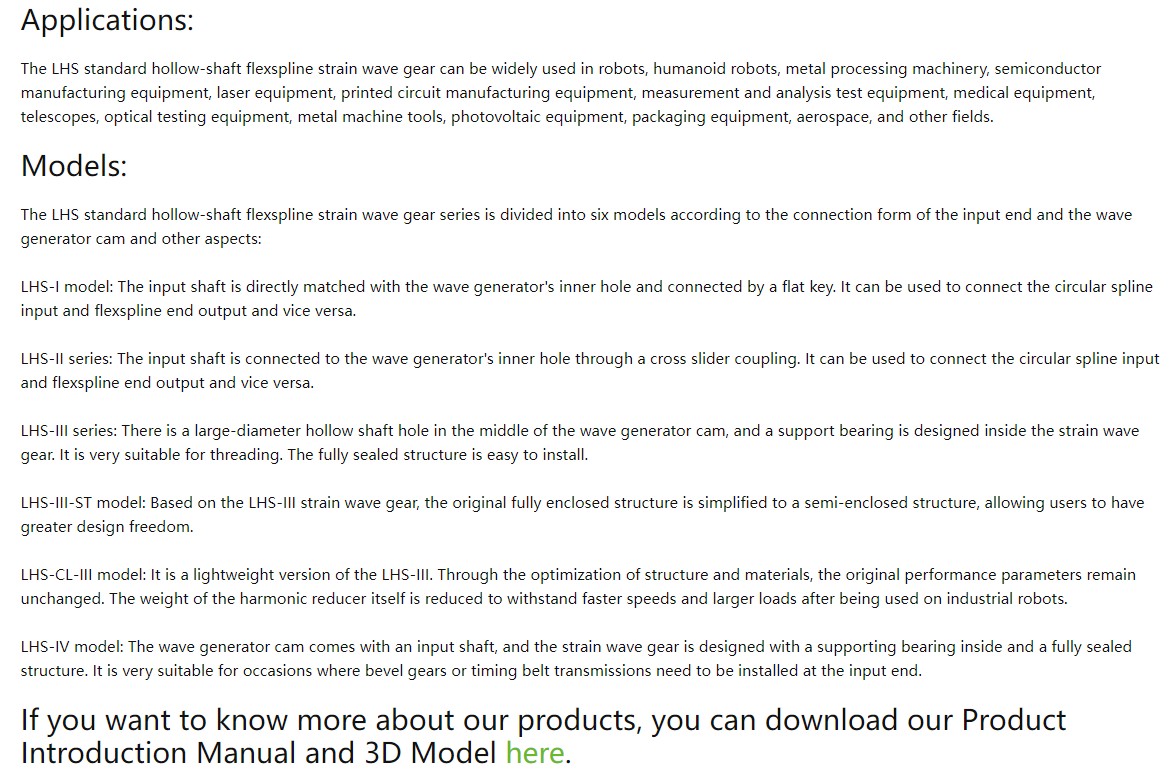Click the "LHS-I model" label text
Viewport: 1170px width, 770px height.
pos(66,286)
